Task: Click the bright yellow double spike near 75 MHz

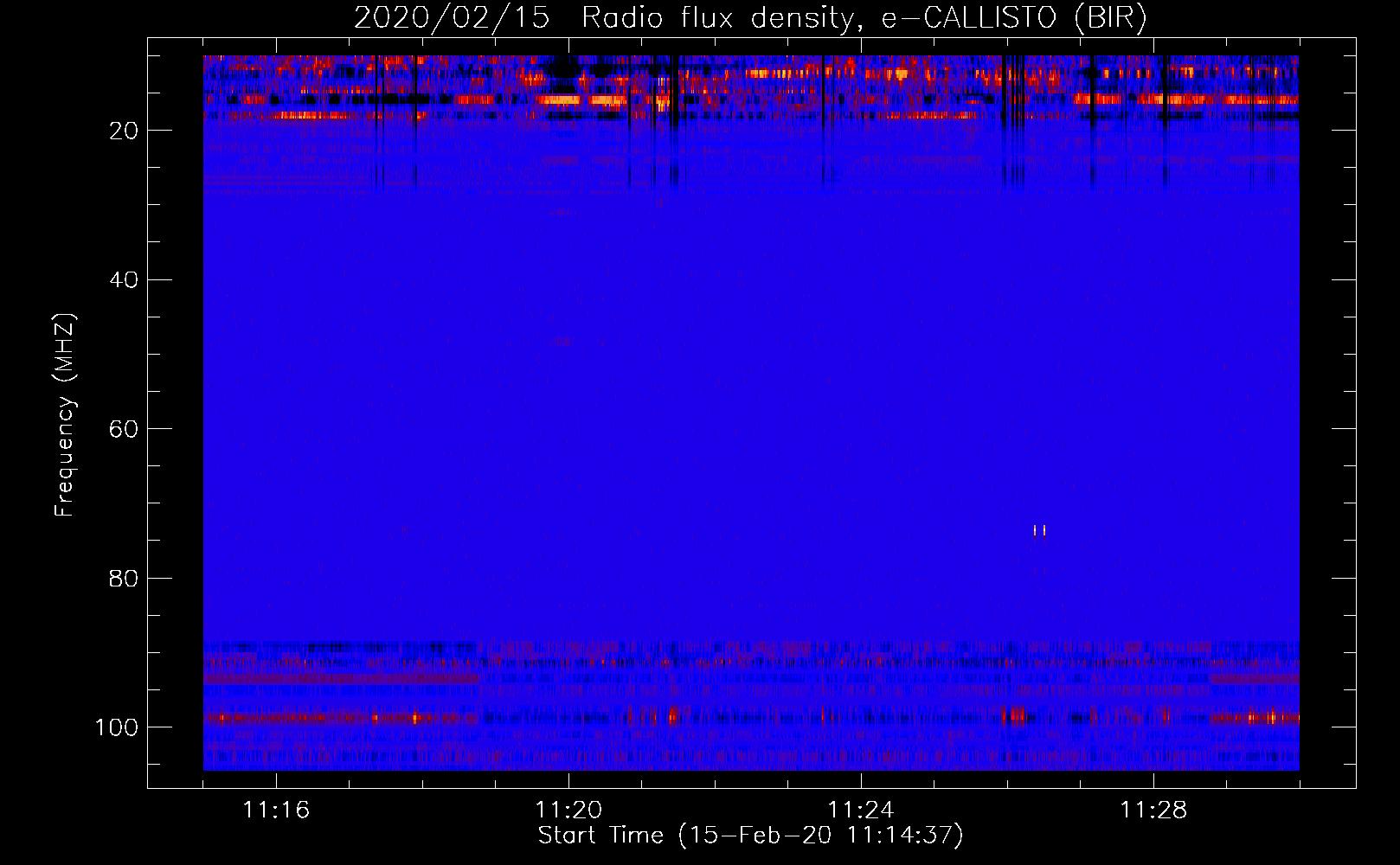Action: pos(1040,530)
